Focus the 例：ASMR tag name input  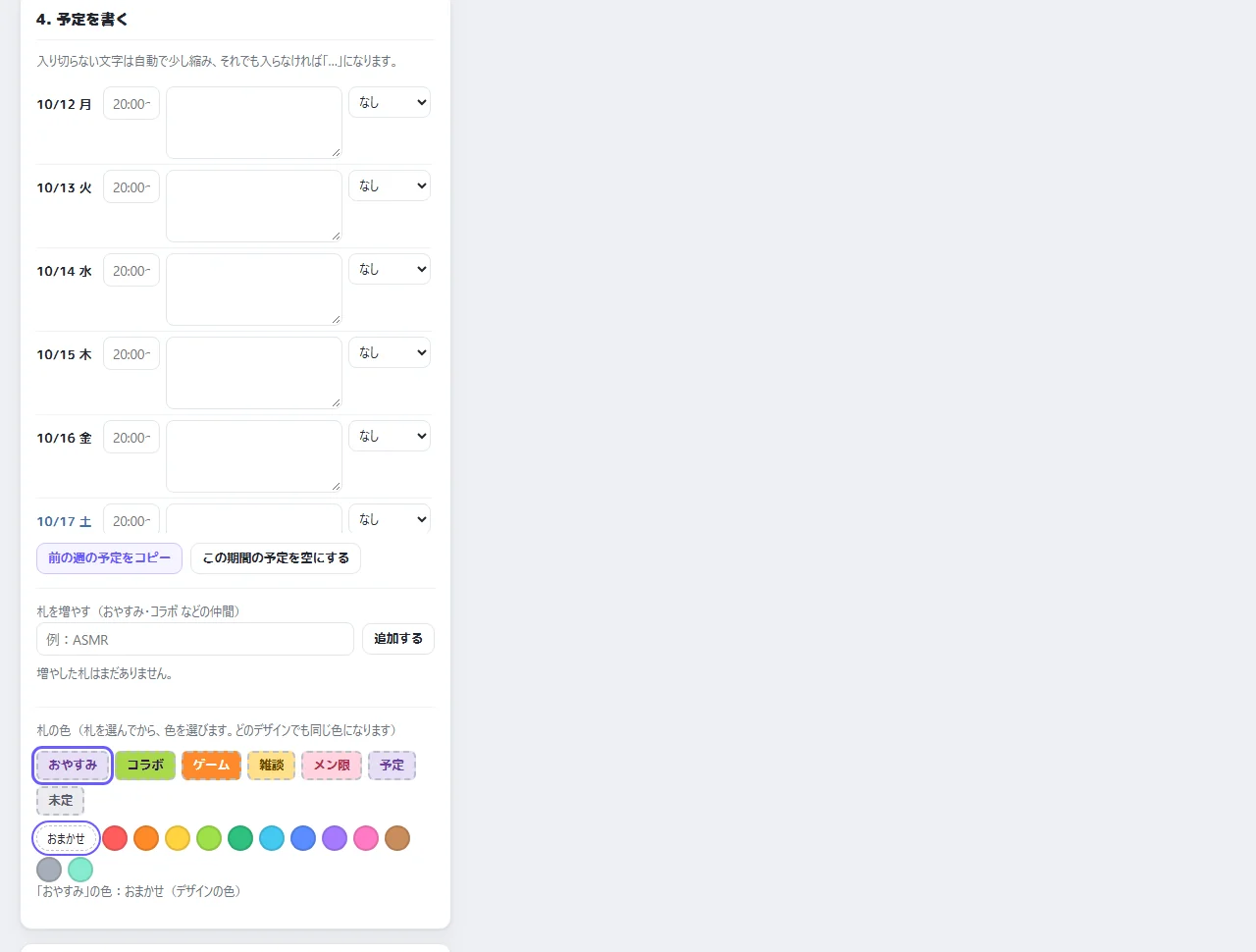coord(195,639)
